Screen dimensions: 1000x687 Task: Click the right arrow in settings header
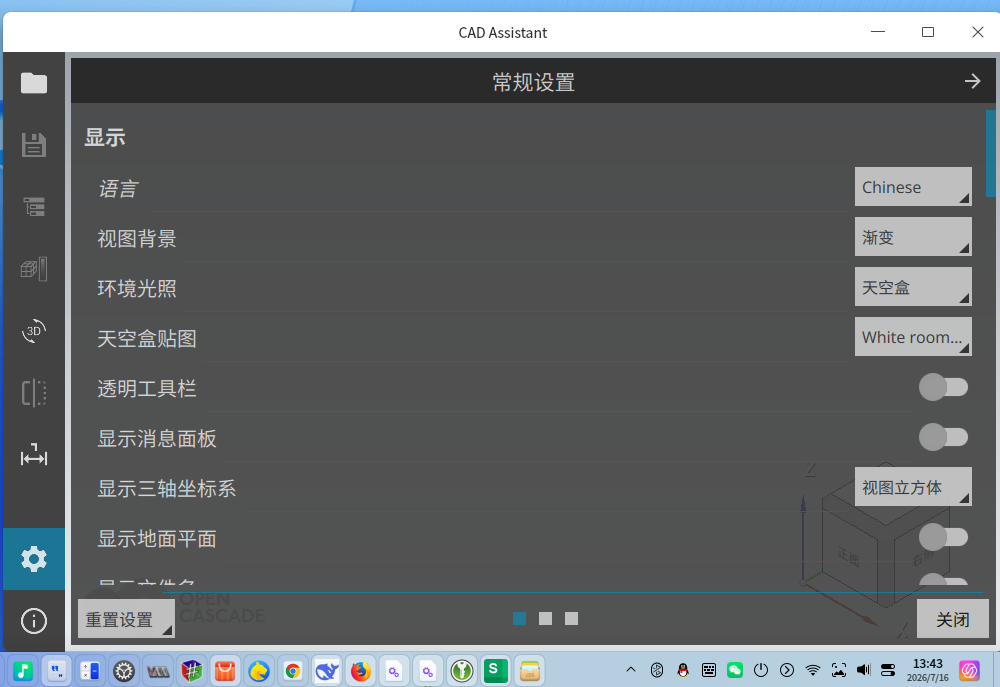click(x=972, y=81)
